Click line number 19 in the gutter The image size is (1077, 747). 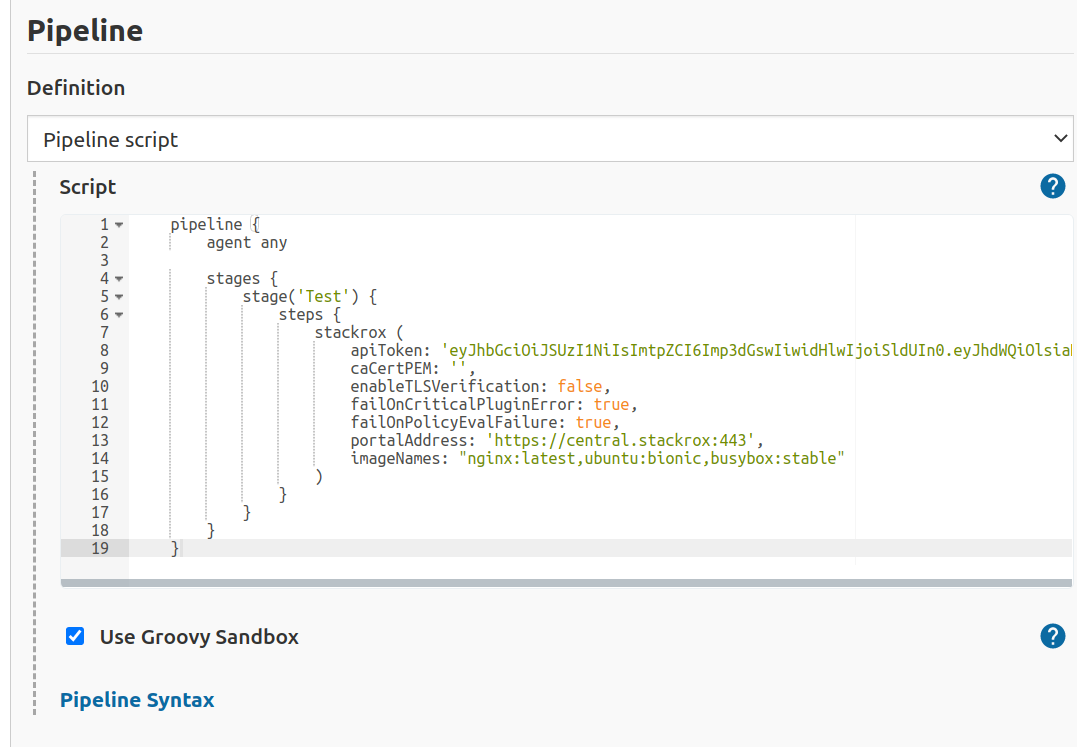99,548
